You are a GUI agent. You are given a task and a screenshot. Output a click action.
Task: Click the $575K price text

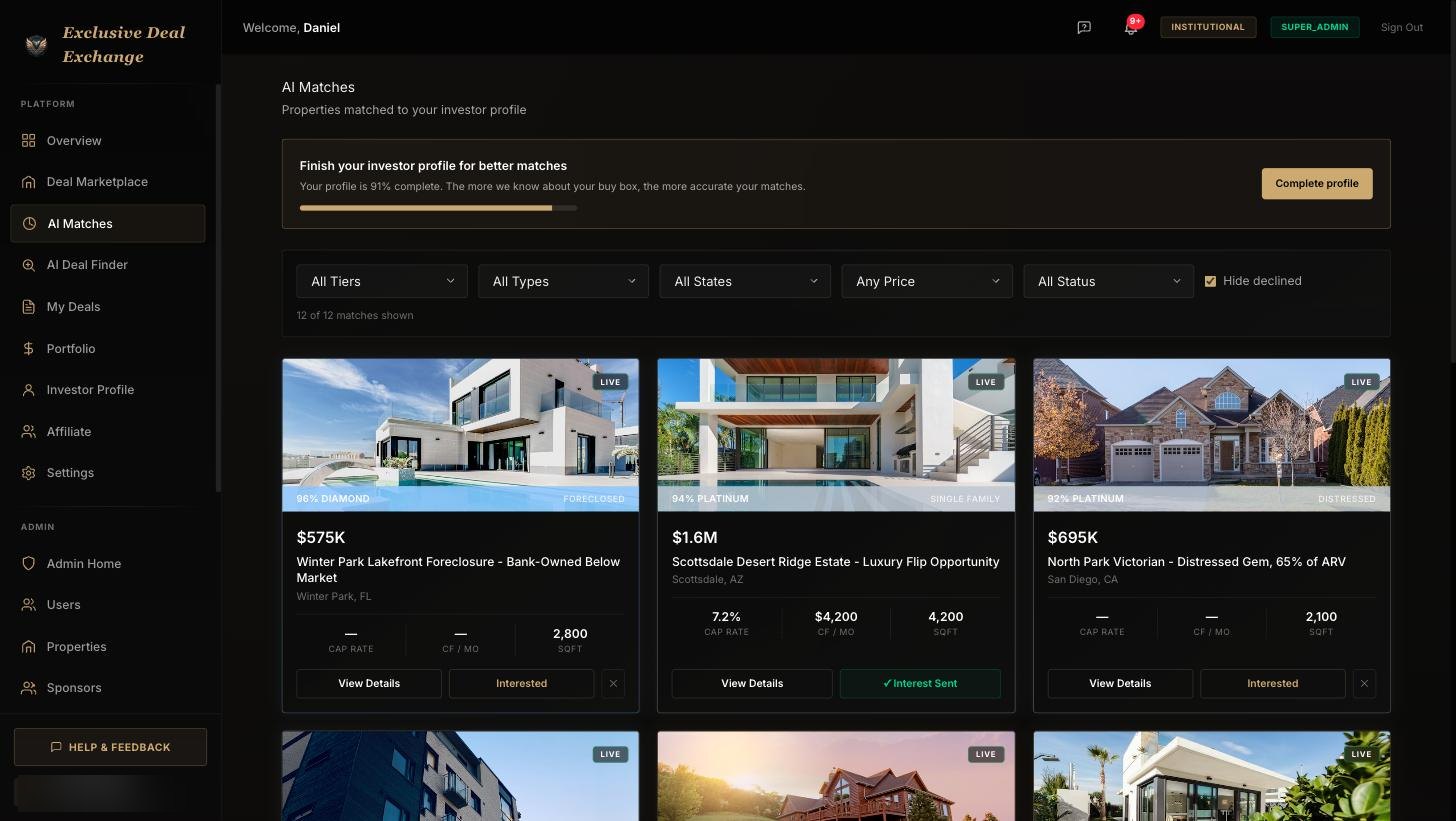(321, 538)
